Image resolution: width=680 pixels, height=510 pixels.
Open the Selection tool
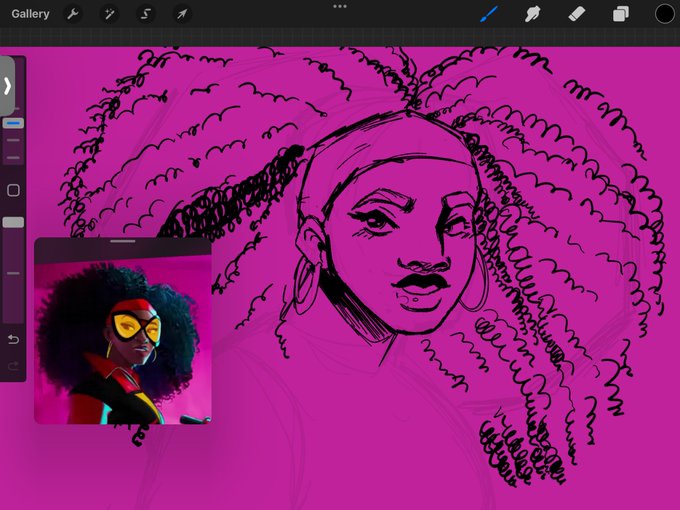tap(146, 14)
